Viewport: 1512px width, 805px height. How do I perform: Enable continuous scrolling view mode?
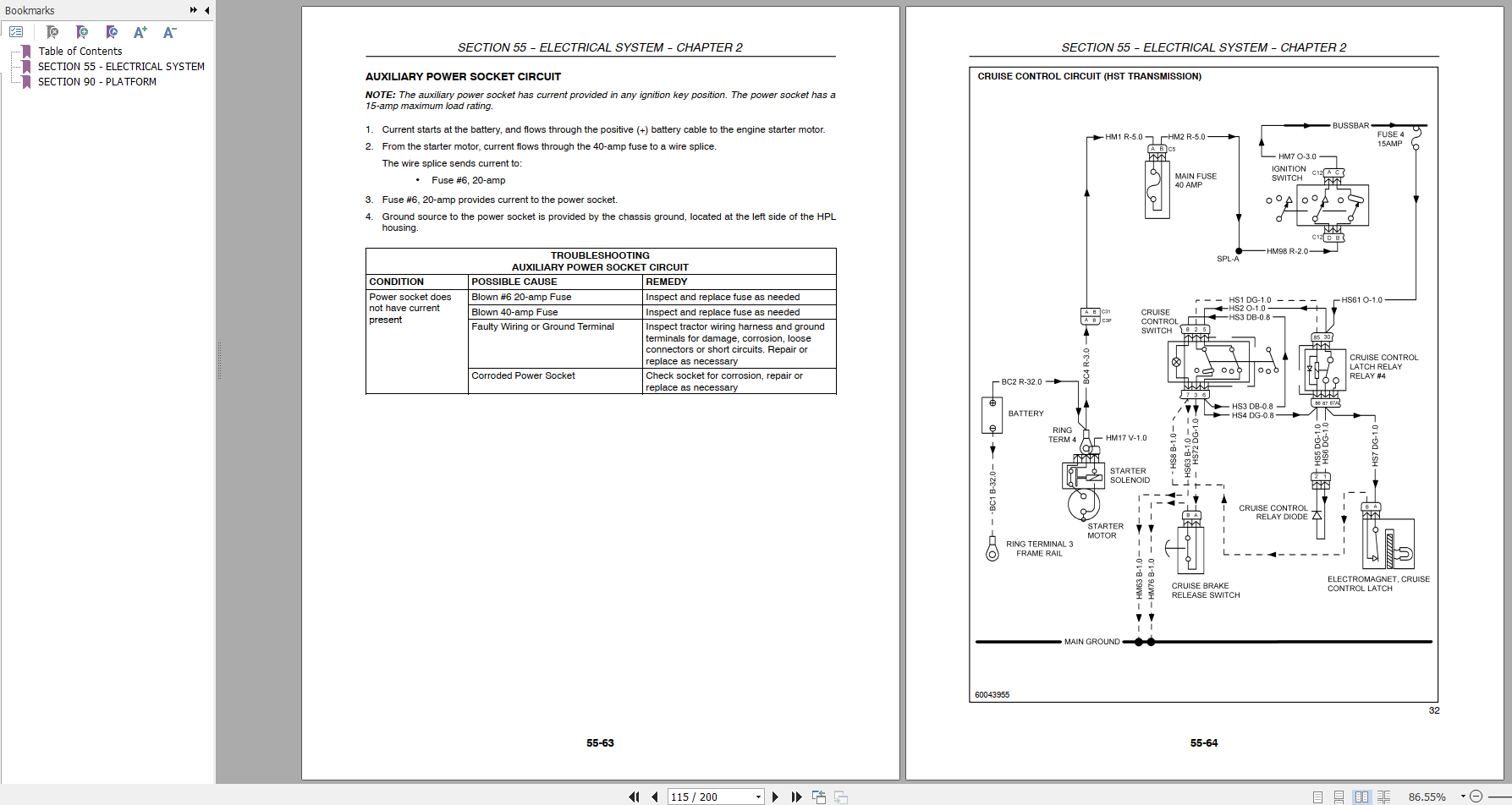coord(1339,796)
